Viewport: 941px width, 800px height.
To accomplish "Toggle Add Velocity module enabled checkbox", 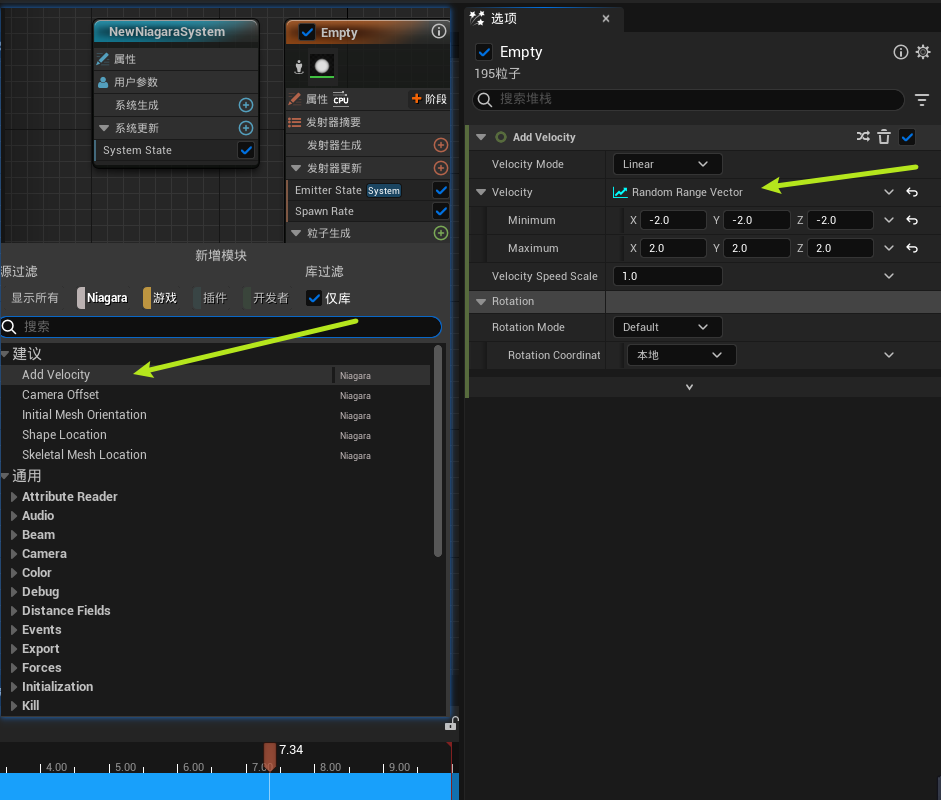I will click(x=907, y=137).
